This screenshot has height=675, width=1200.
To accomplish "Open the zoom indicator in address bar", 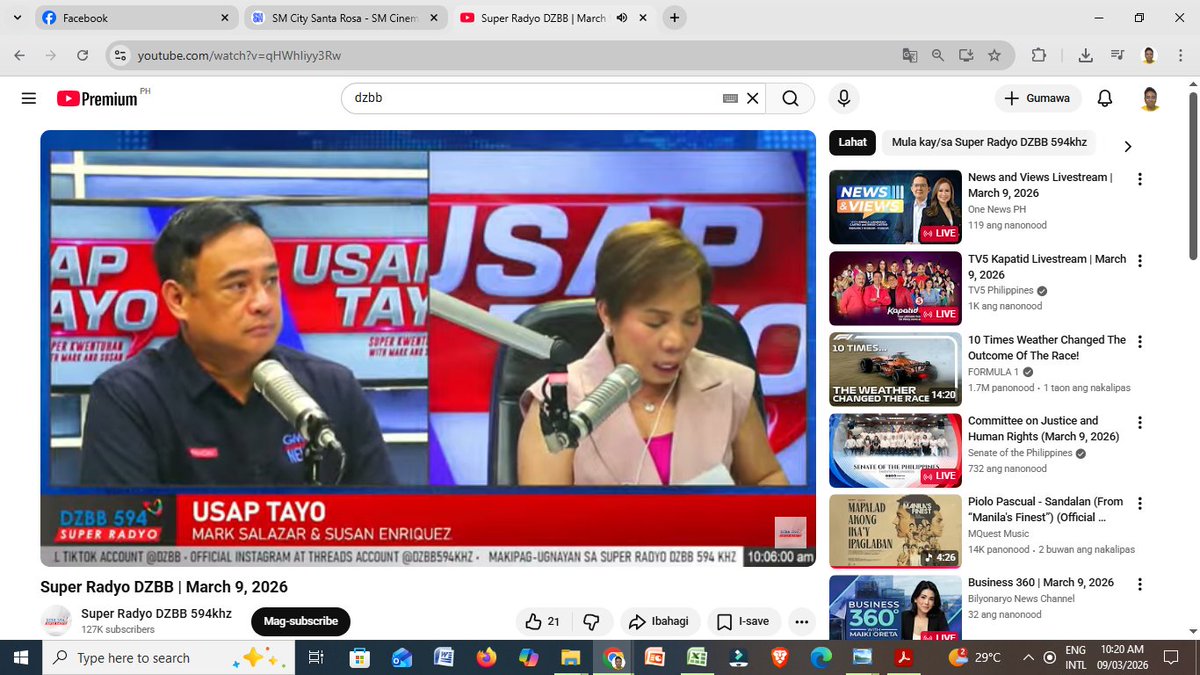I will coord(938,55).
